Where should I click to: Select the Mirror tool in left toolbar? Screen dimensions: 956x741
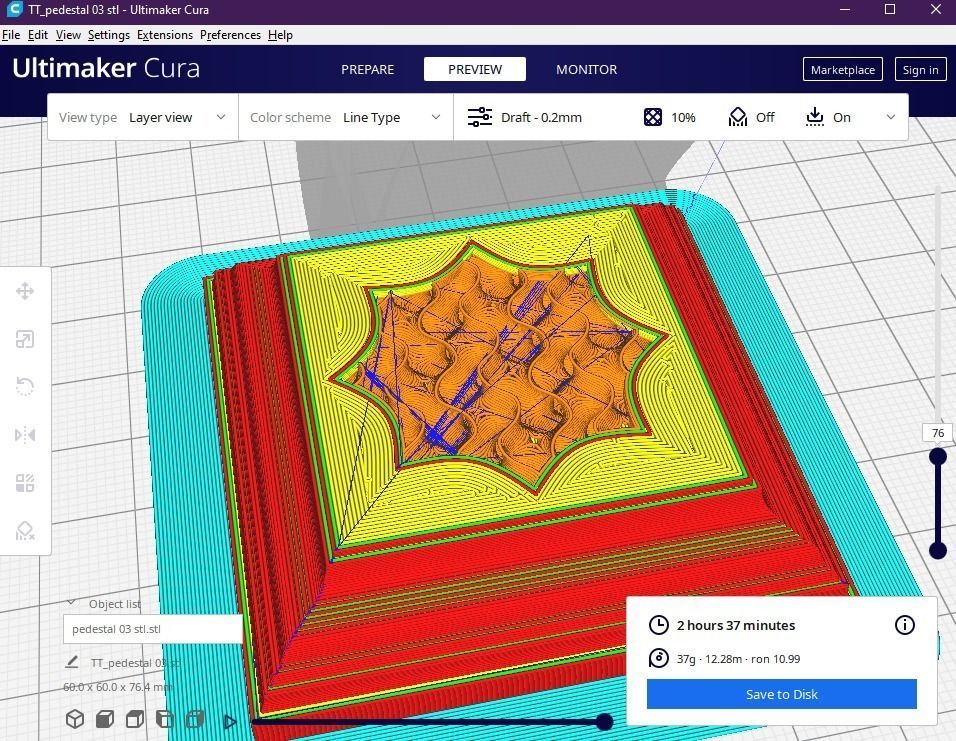(x=25, y=435)
